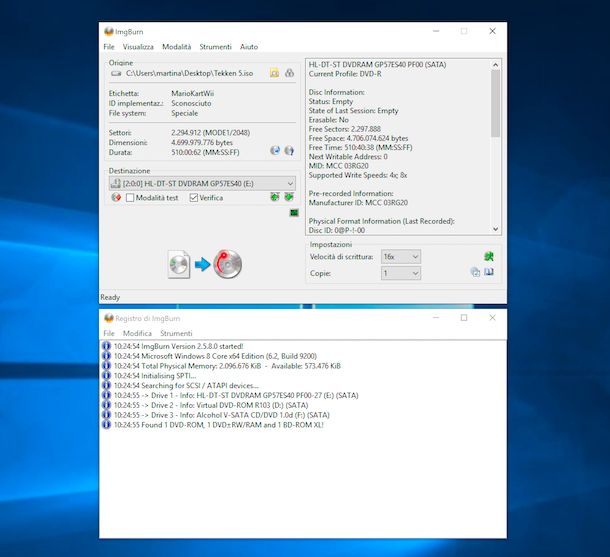
Task: Click the info icon beside 'ImgBurn Version 2.5.8.0 started!'
Action: [x=106, y=346]
